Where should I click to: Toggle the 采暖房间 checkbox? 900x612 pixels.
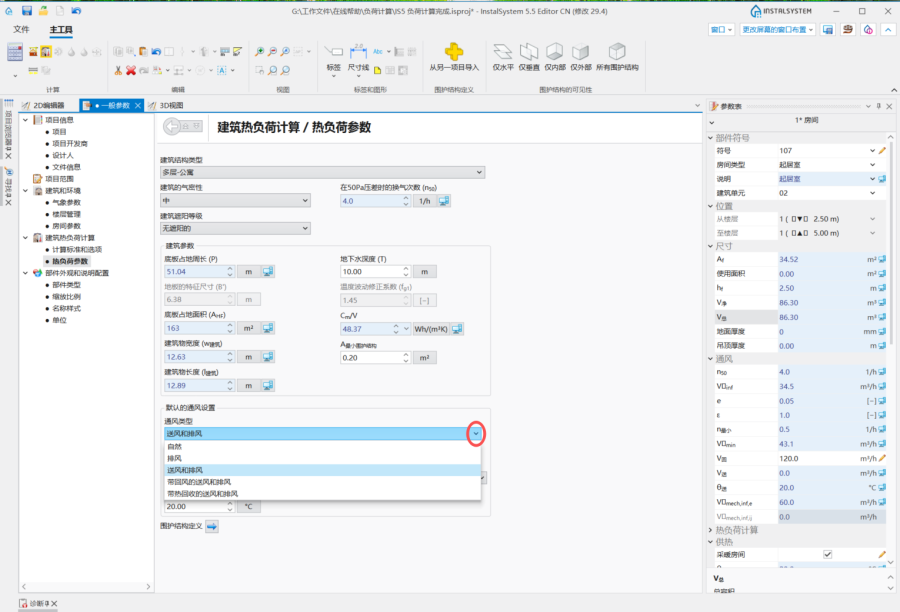click(827, 554)
